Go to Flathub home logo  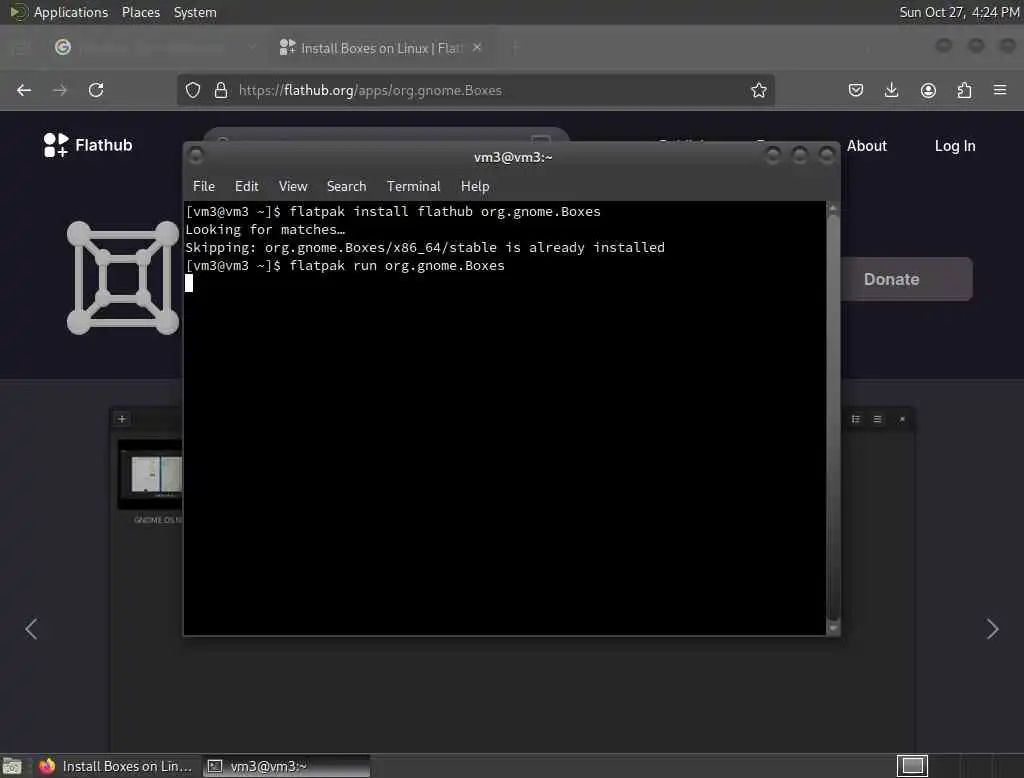(88, 145)
